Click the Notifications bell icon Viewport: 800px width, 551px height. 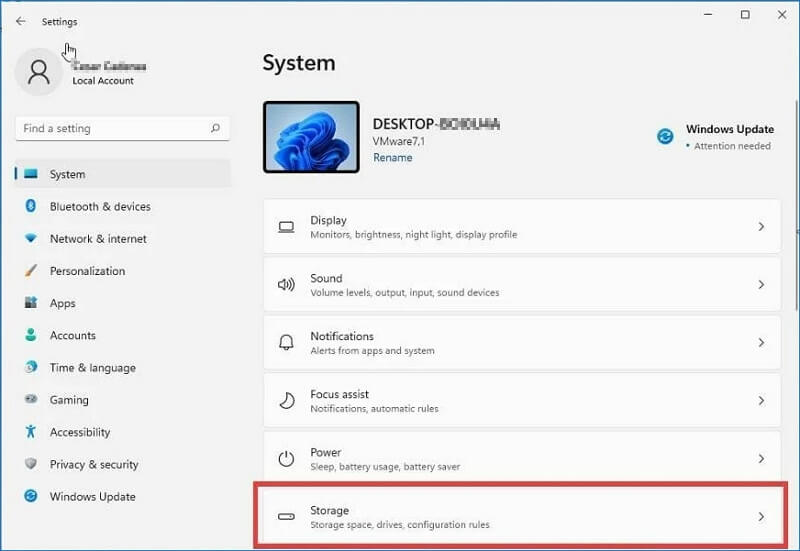coord(286,342)
